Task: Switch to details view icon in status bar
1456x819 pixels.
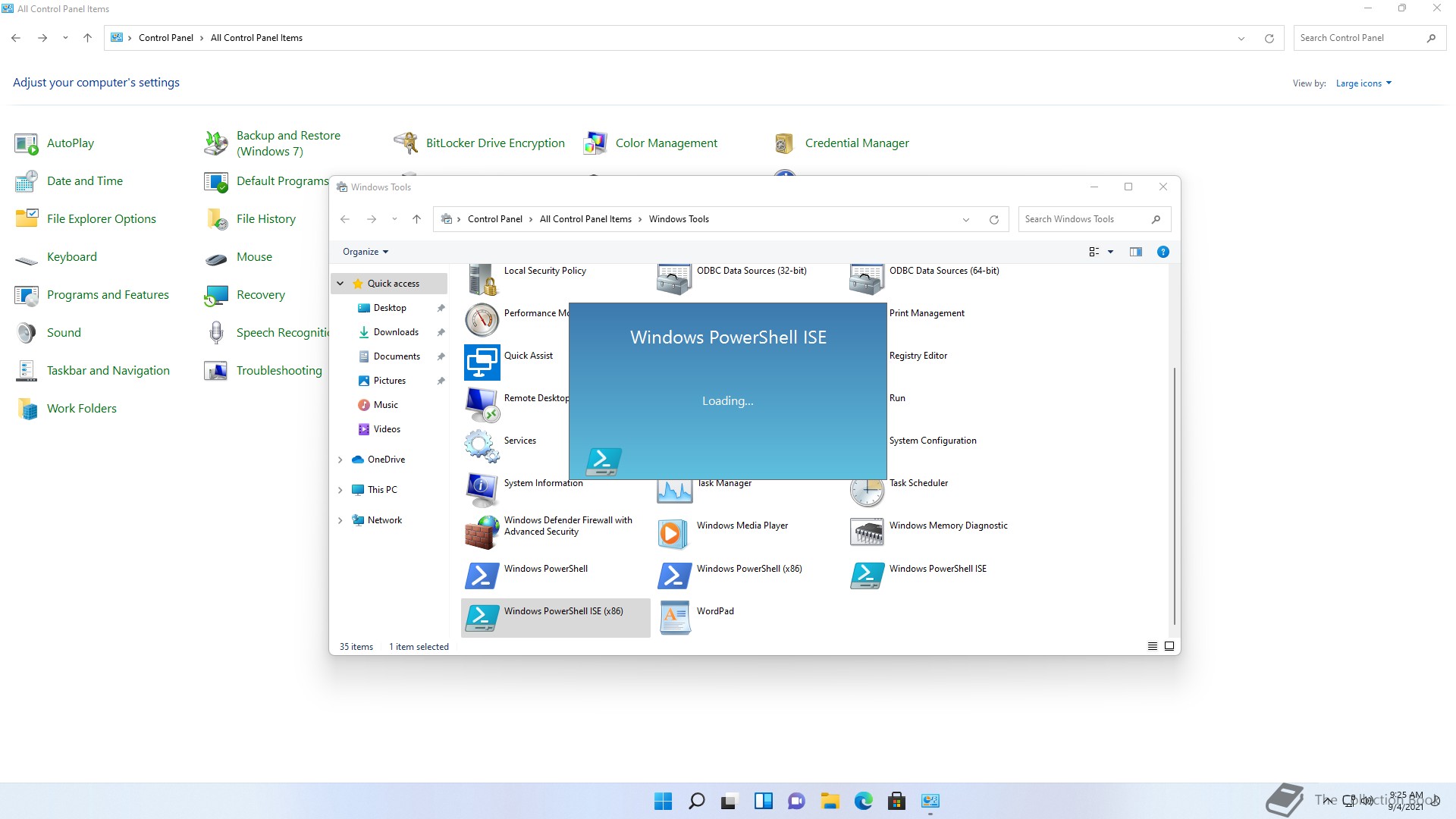Action: (x=1152, y=646)
